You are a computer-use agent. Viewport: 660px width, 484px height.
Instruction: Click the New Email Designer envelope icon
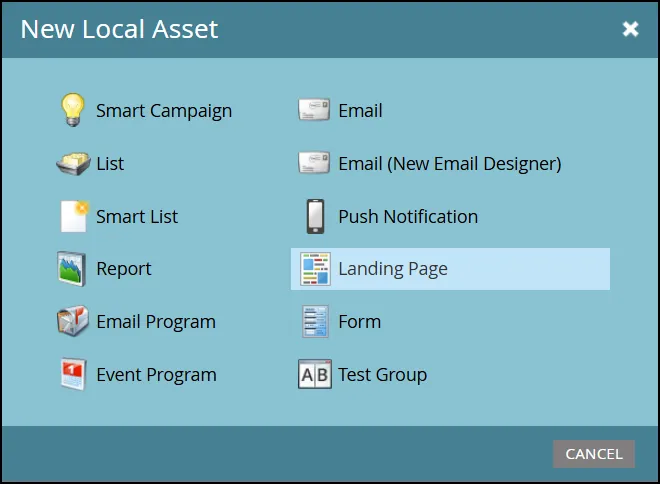pos(314,163)
